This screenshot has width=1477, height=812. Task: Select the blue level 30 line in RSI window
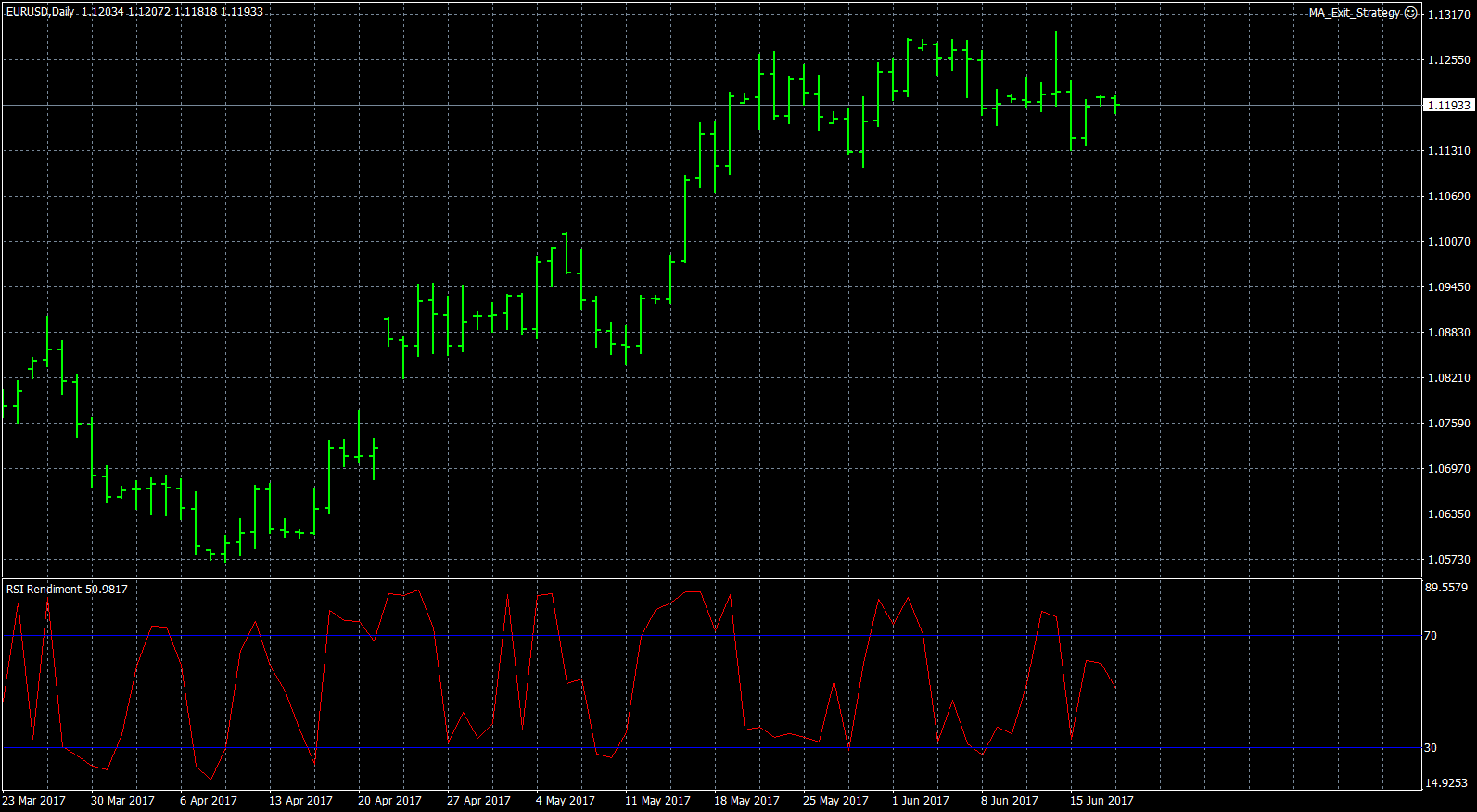tap(712, 748)
